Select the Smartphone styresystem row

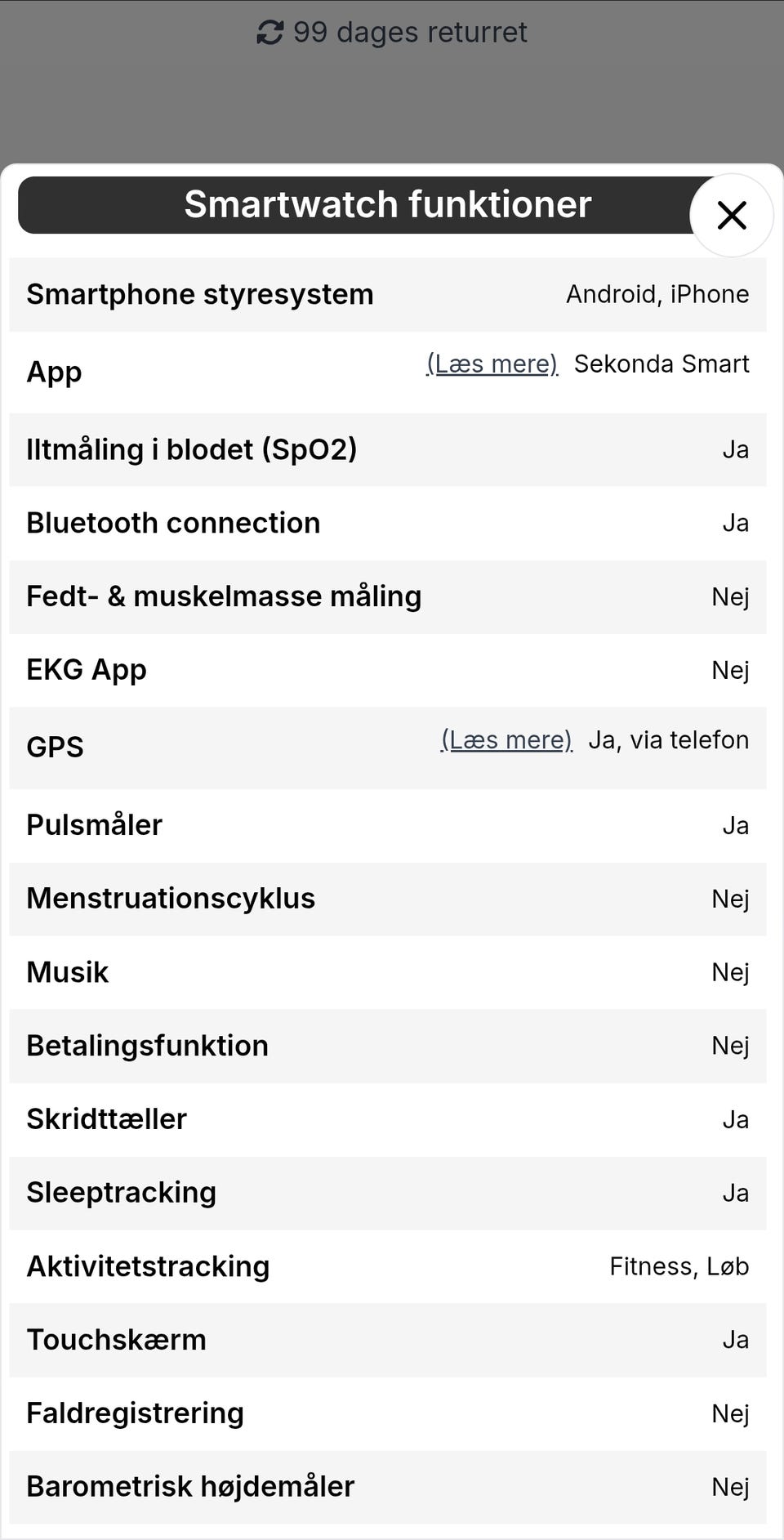(x=388, y=294)
